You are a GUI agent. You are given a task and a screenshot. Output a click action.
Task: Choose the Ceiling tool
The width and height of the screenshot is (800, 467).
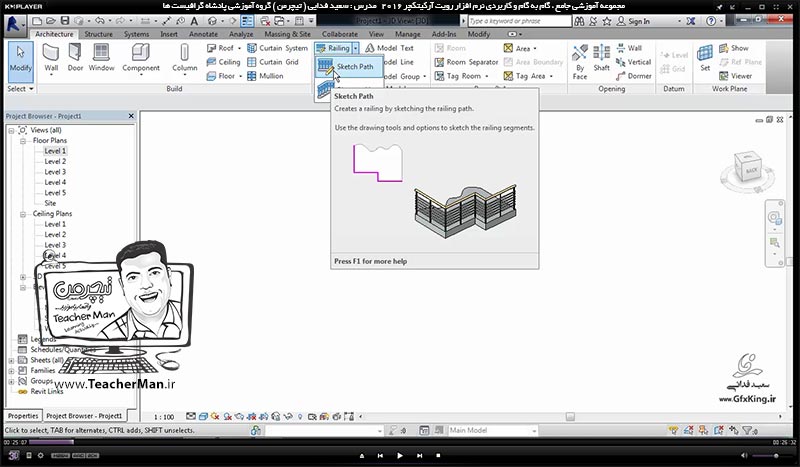click(x=223, y=62)
